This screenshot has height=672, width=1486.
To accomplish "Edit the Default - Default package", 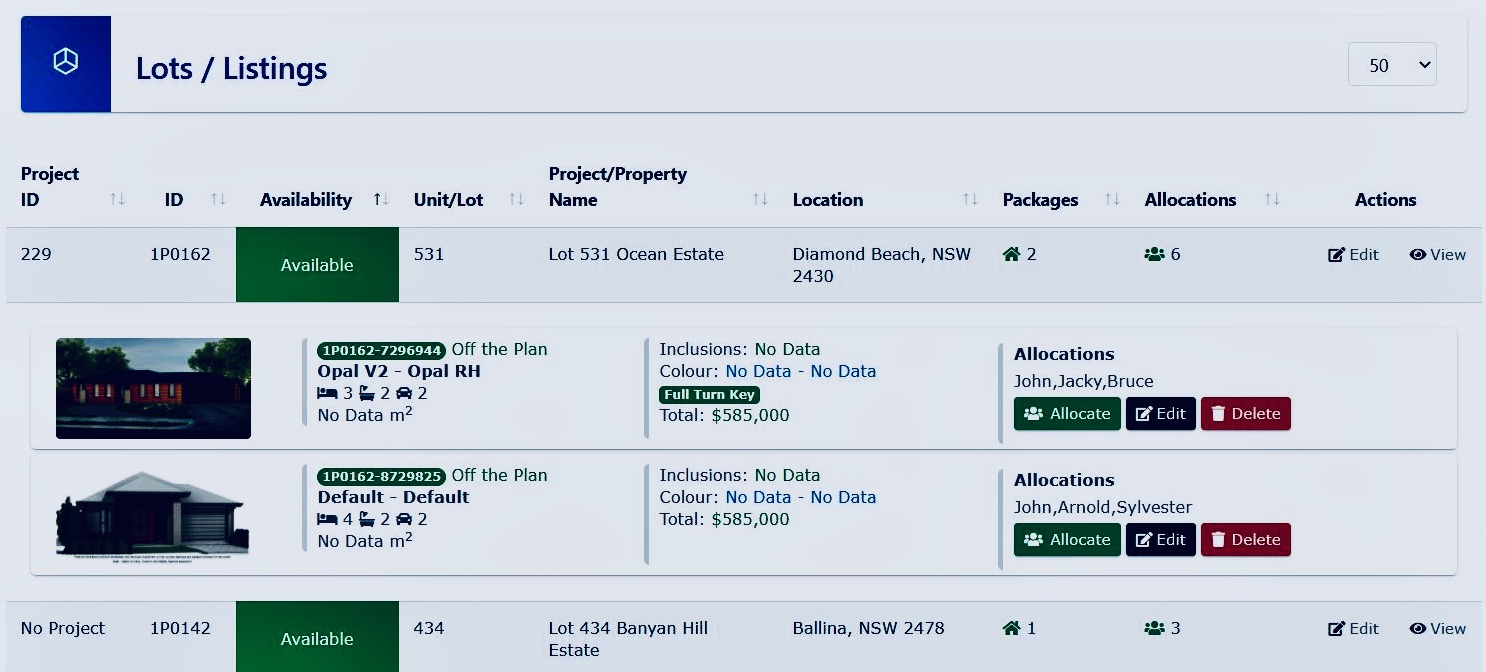I will 1160,540.
